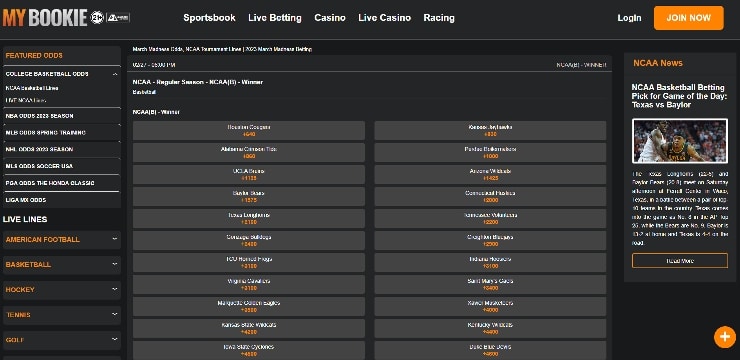Select Gonzaga Bulldogs odds
740x360 pixels.
pos(249,241)
